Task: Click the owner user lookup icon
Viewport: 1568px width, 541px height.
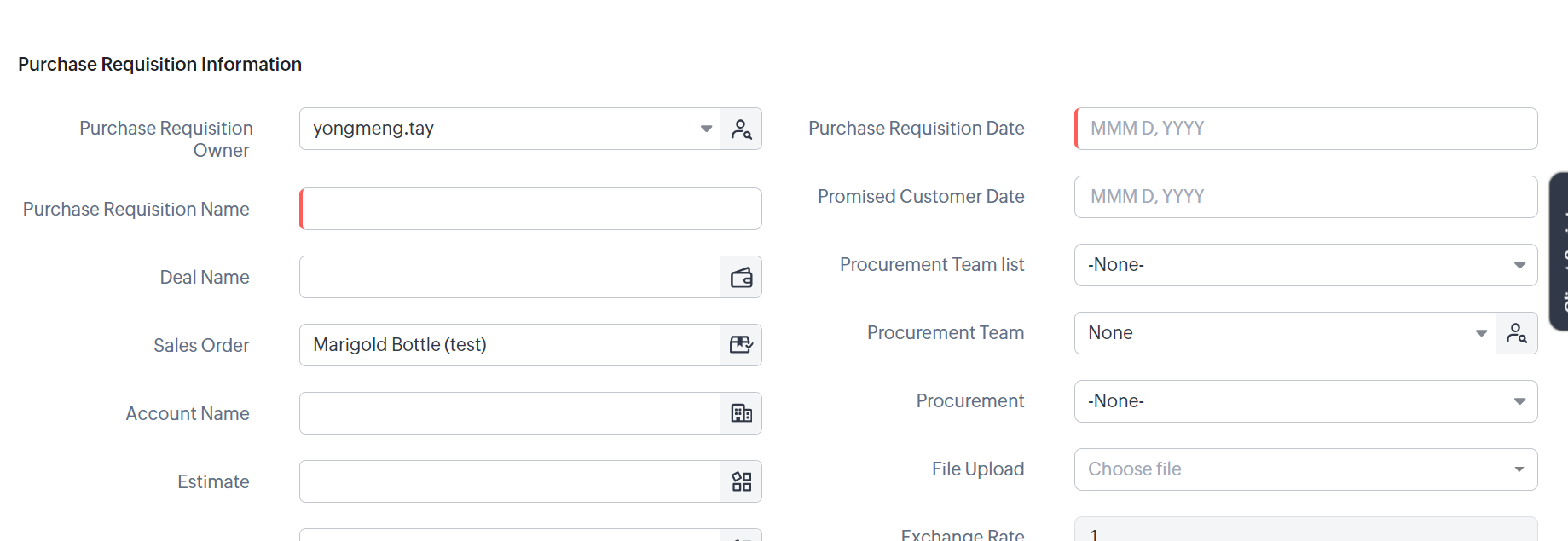Action: coord(741,129)
